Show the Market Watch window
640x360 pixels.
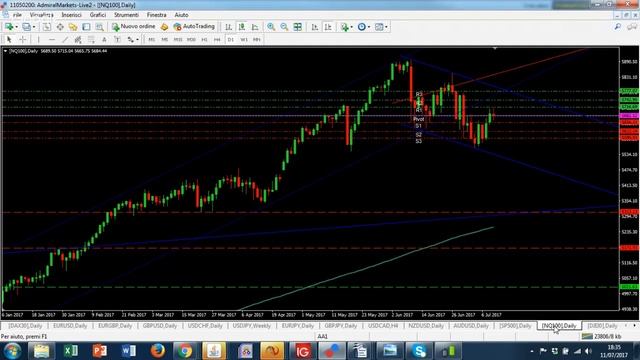click(x=47, y=27)
